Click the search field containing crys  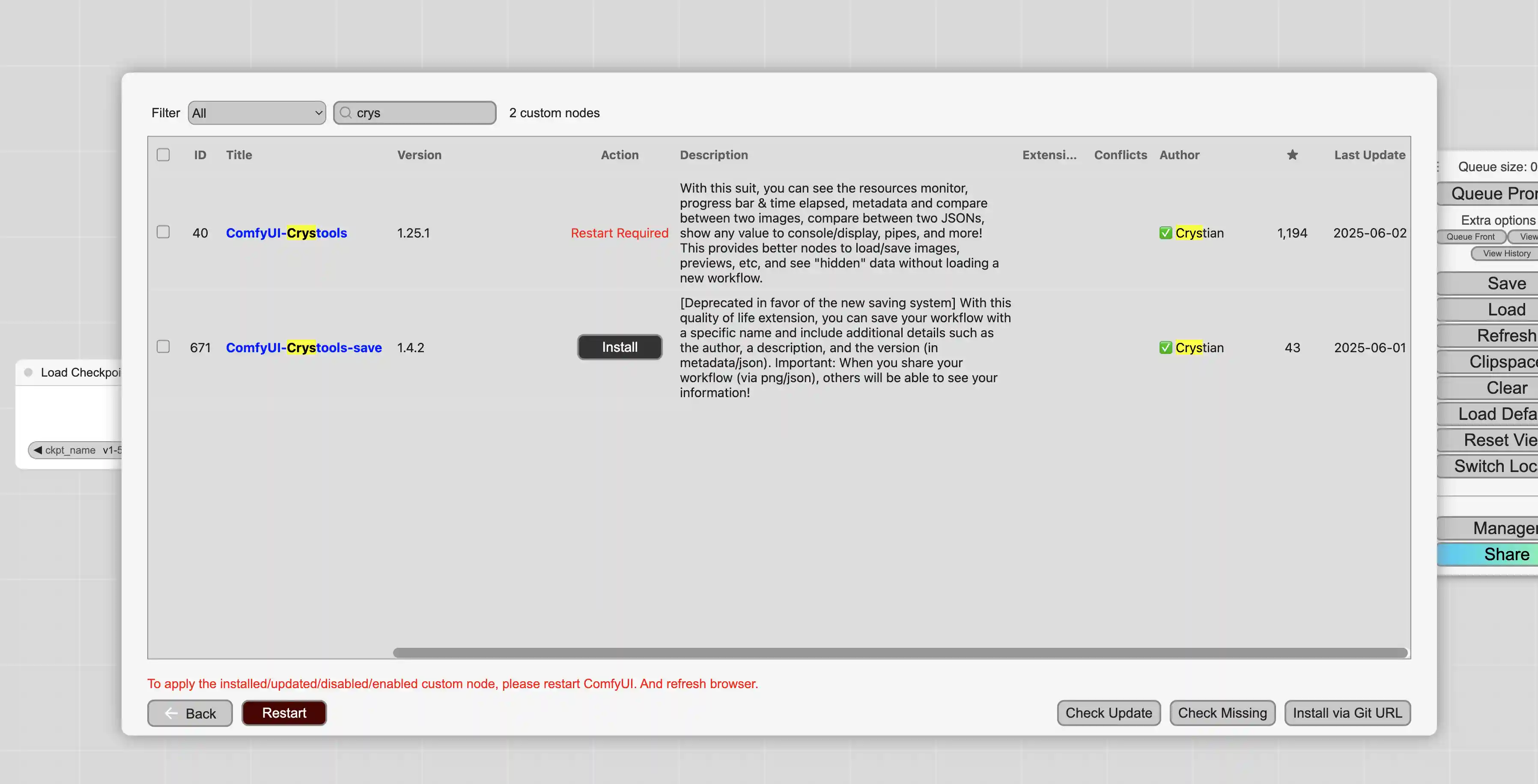point(415,113)
